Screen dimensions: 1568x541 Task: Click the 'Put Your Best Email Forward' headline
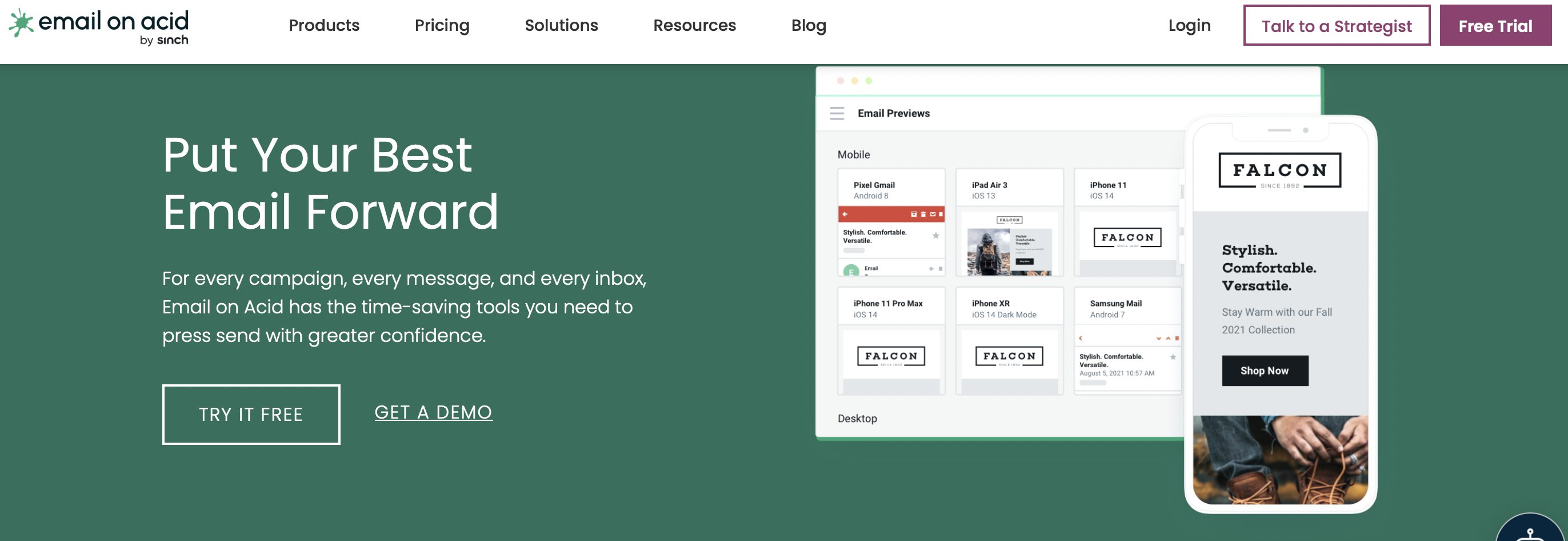(330, 183)
